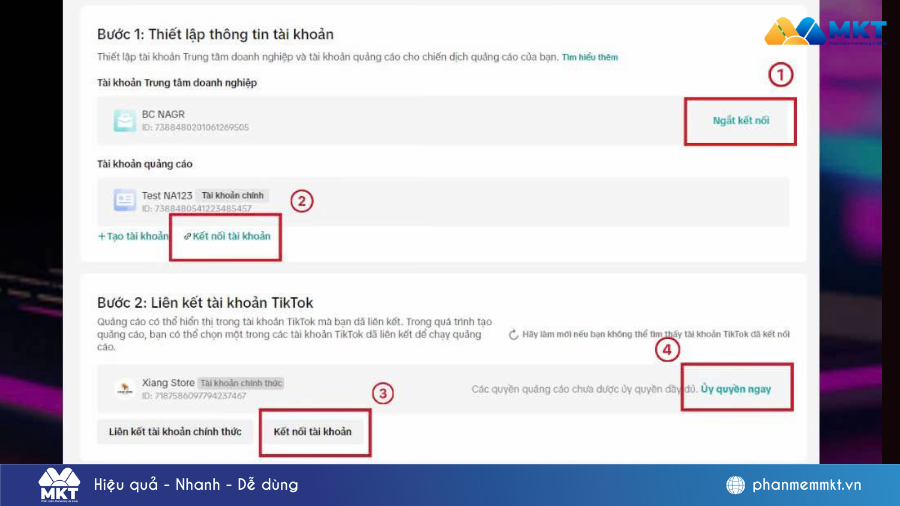Click Kết nối tài khoản button in step 2
This screenshot has width=900, height=506.
point(312,431)
